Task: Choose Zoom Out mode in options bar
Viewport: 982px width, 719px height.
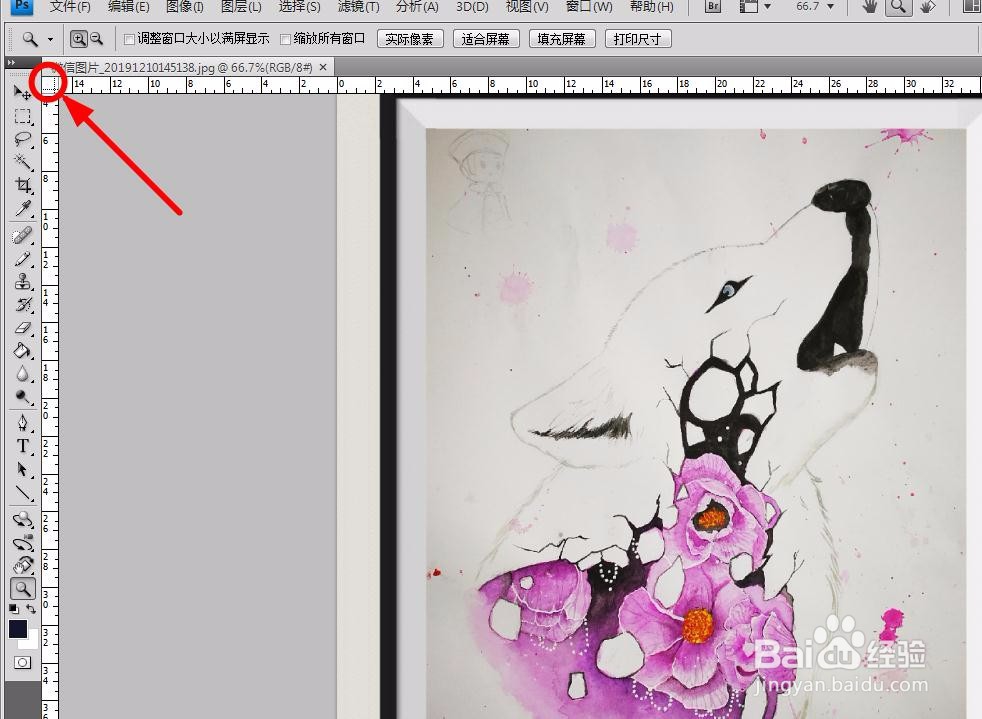Action: 96,39
